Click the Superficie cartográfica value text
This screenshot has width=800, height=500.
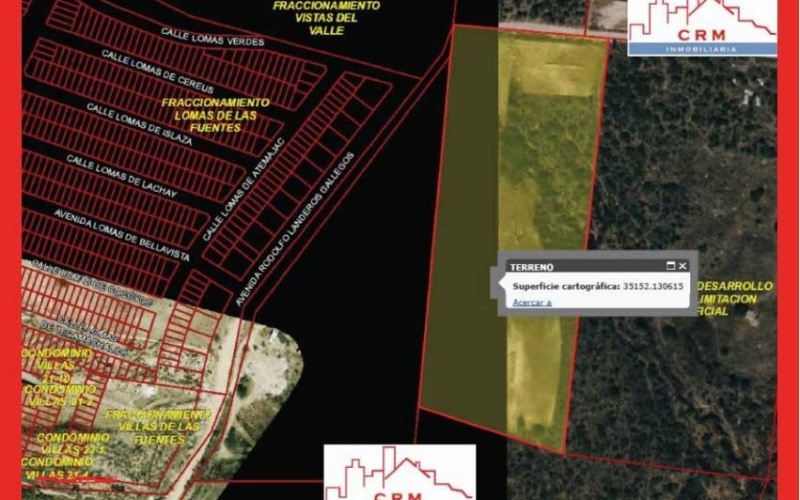pos(653,286)
